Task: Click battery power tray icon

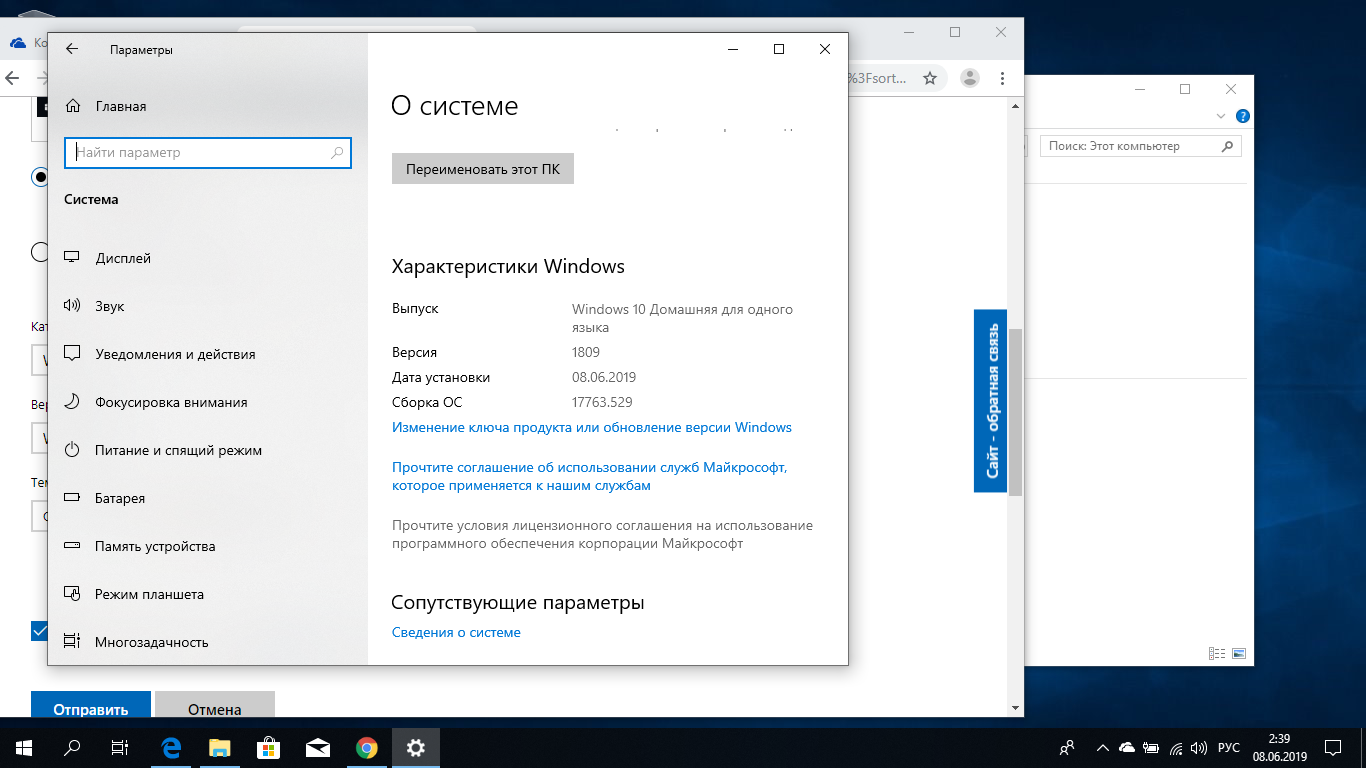Action: tap(1152, 747)
